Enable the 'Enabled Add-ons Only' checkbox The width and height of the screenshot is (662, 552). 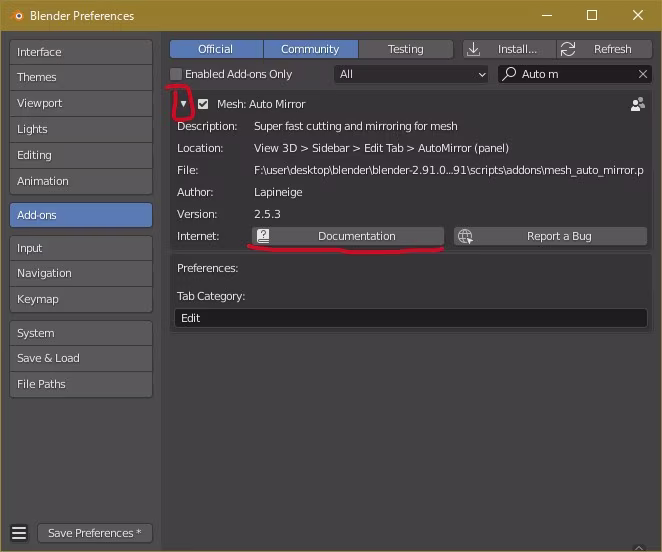pyautogui.click(x=176, y=74)
